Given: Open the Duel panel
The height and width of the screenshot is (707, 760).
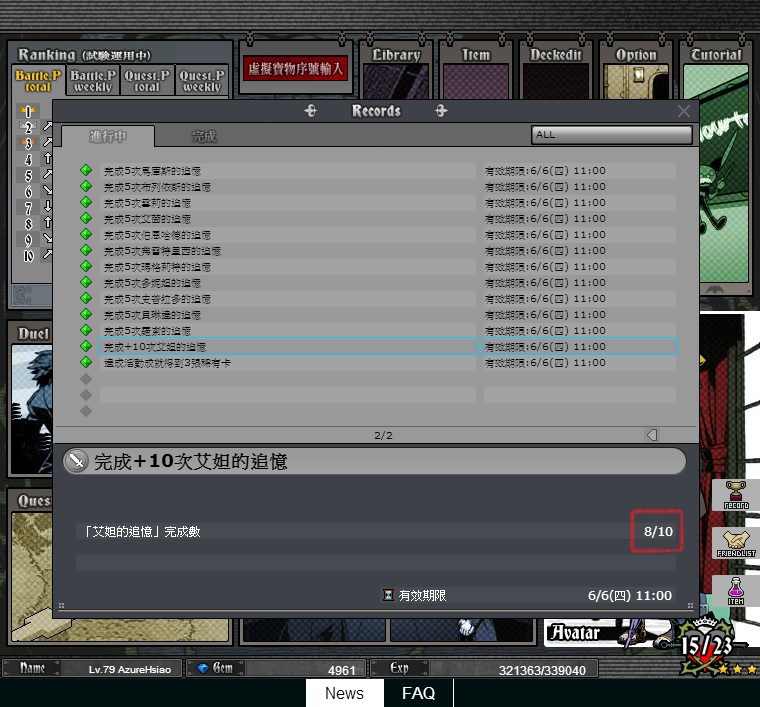Looking at the screenshot, I should coord(30,398).
